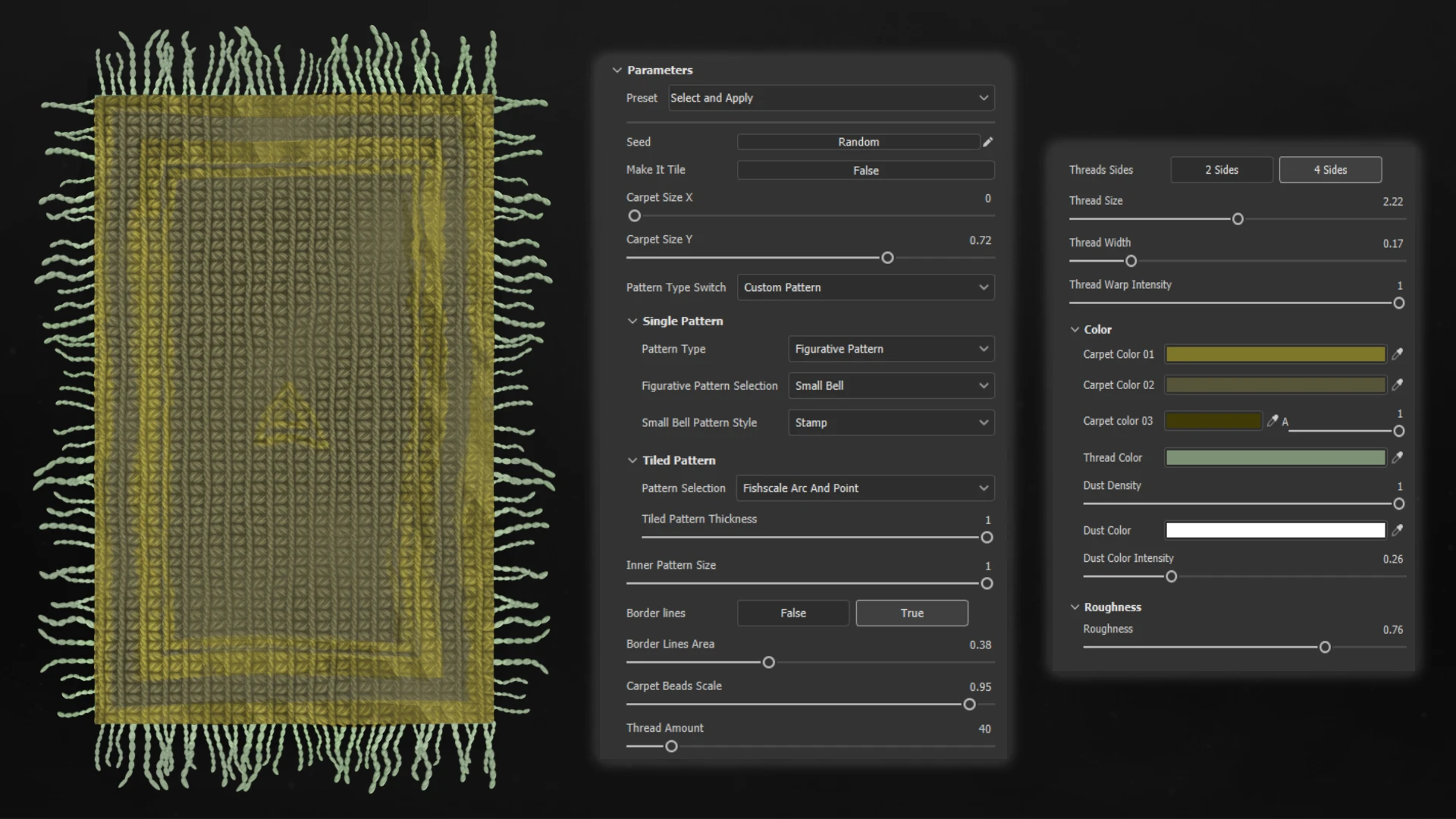Click the Carpet color 03 alpha slider handle
The width and height of the screenshot is (1456, 819).
[x=1399, y=431]
